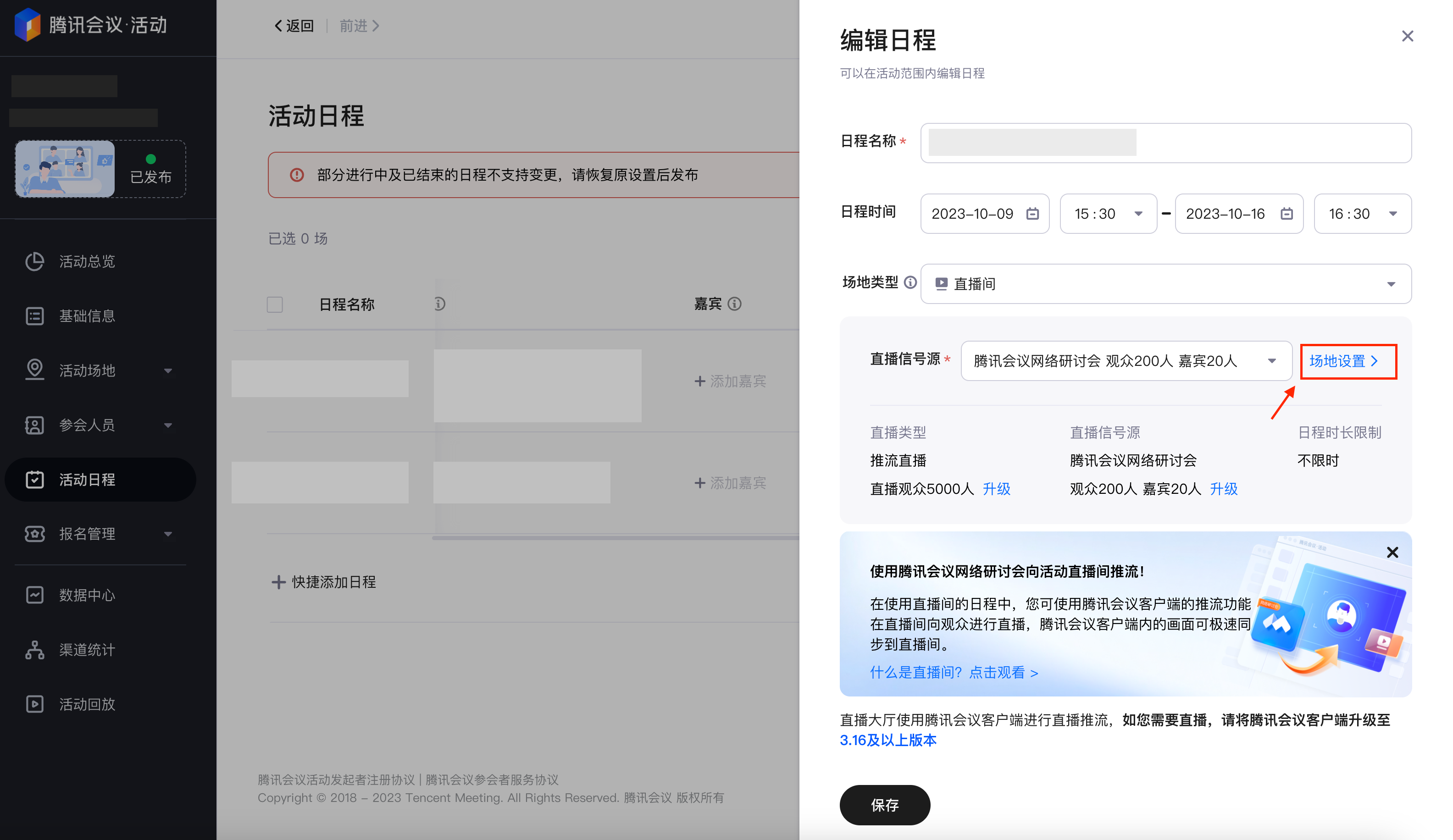The width and height of the screenshot is (1453, 840).
Task: Click the 保存 button
Action: [884, 804]
